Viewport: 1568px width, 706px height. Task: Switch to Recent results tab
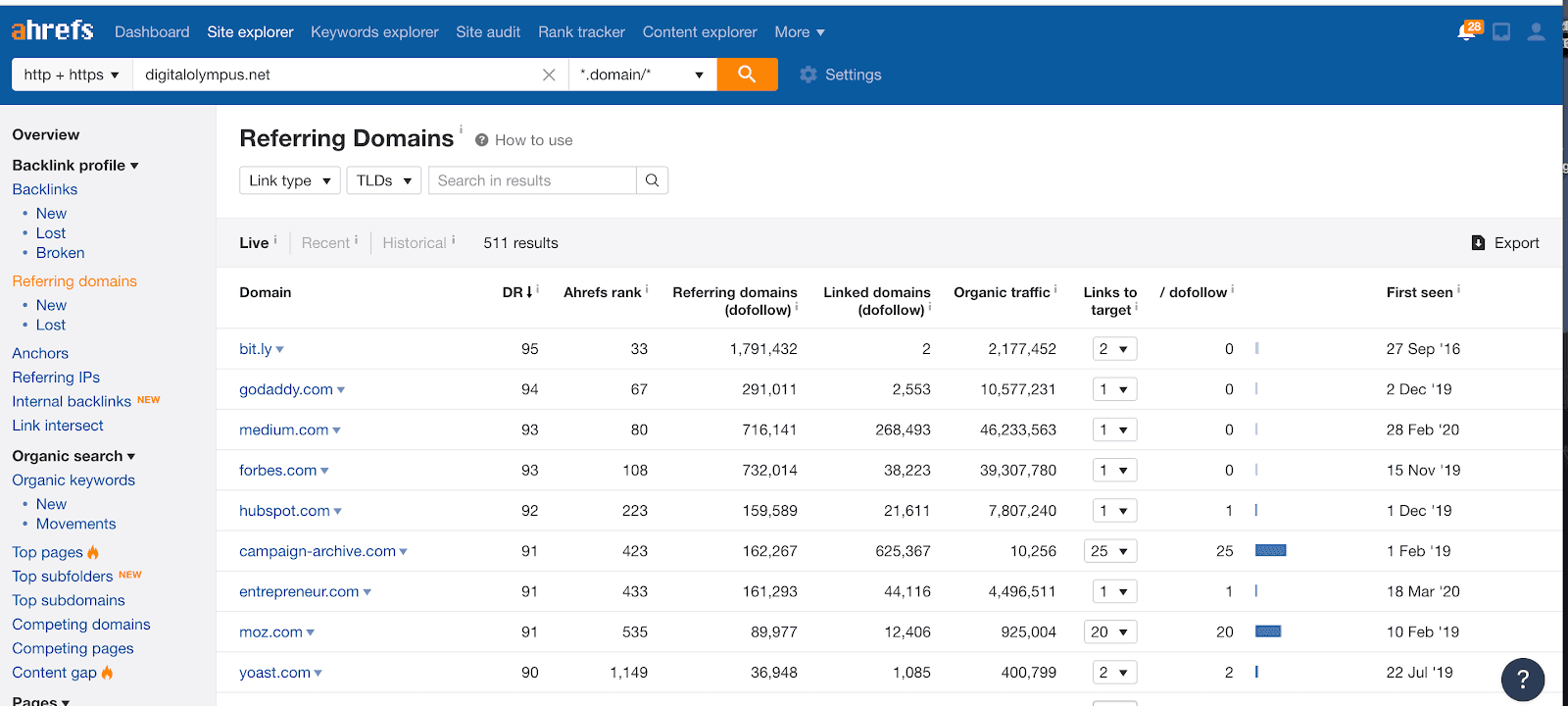pyautogui.click(x=325, y=243)
